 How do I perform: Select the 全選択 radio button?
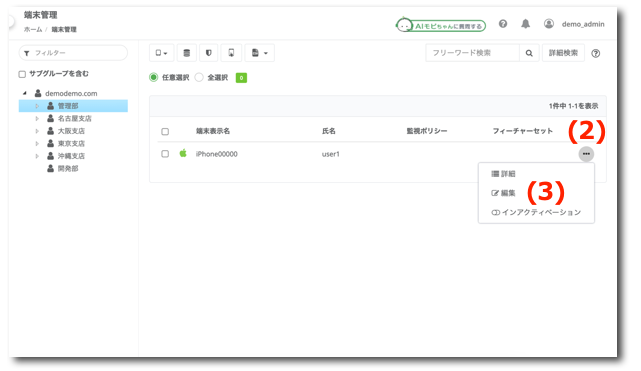point(199,77)
